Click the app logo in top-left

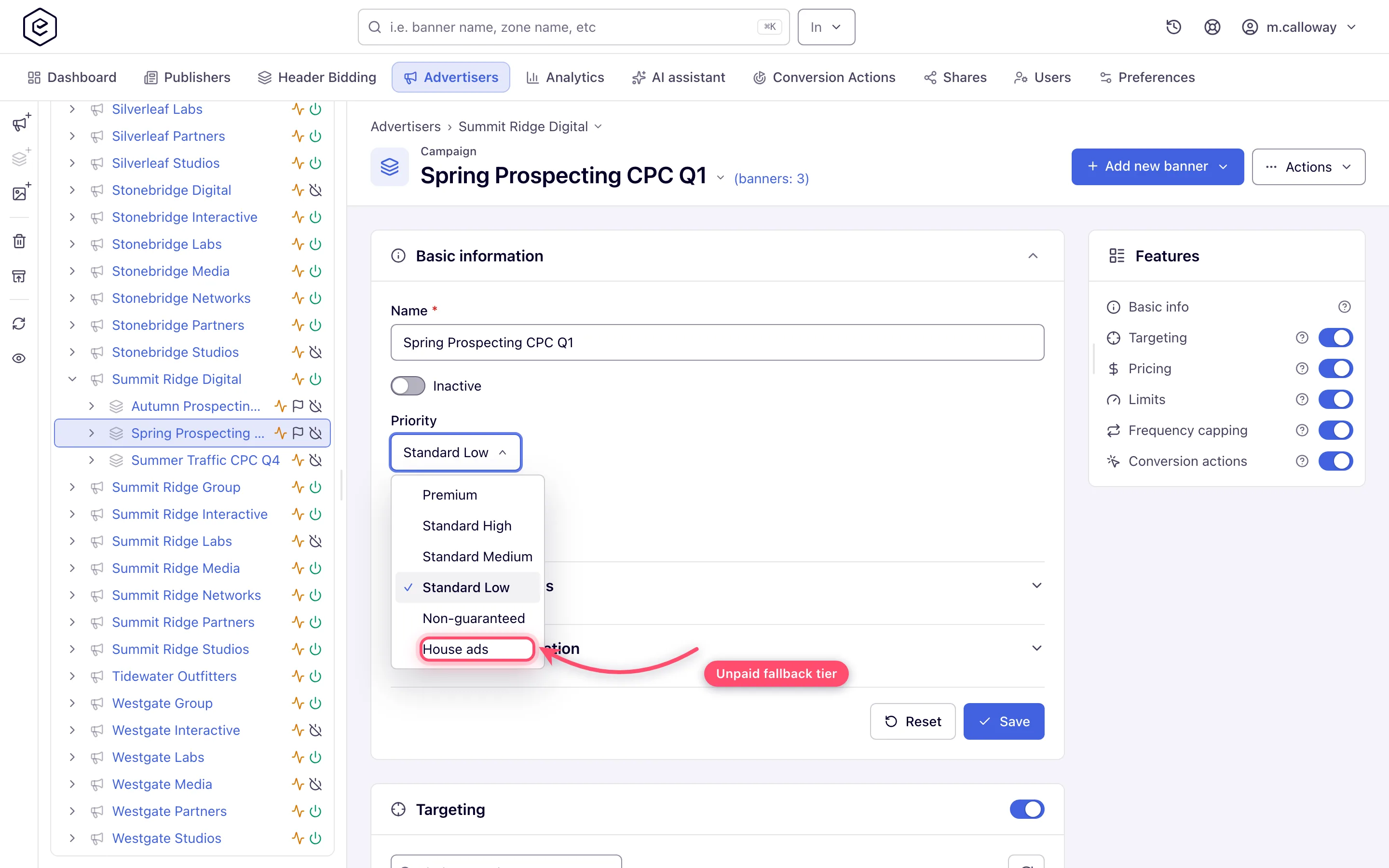[x=40, y=27]
